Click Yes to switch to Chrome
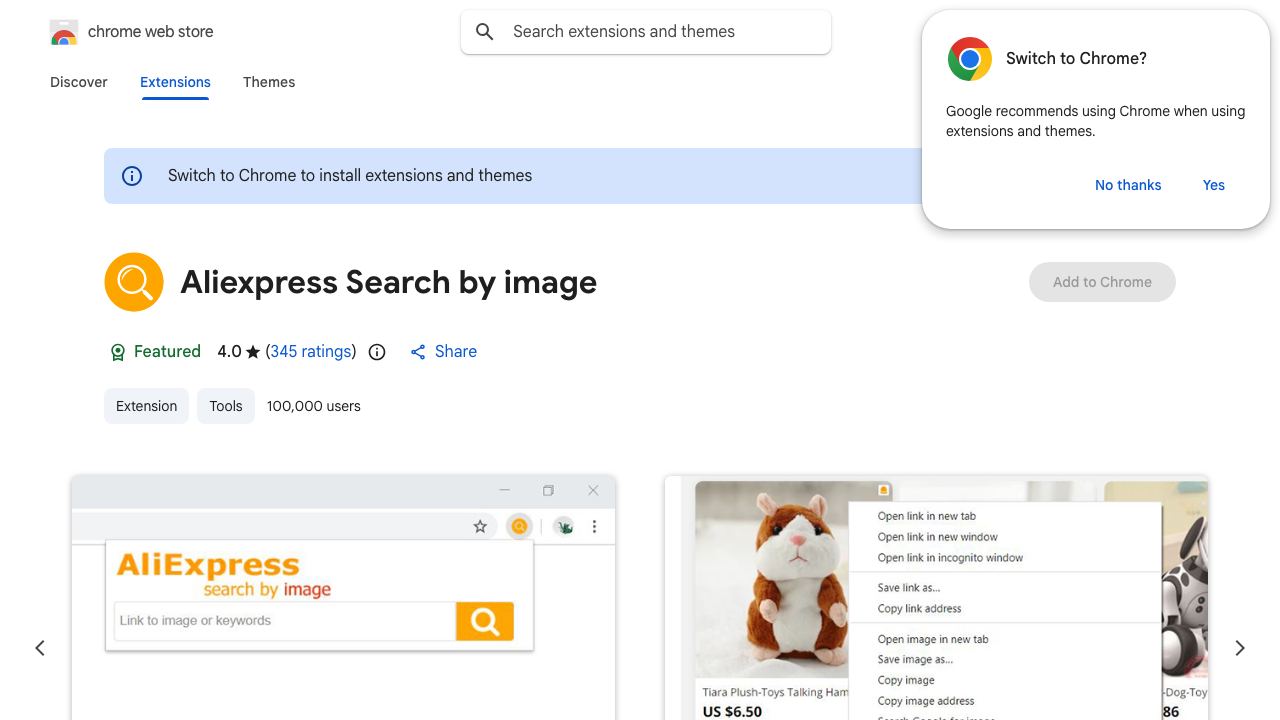Screen dimensions: 1280x720 1214,185
